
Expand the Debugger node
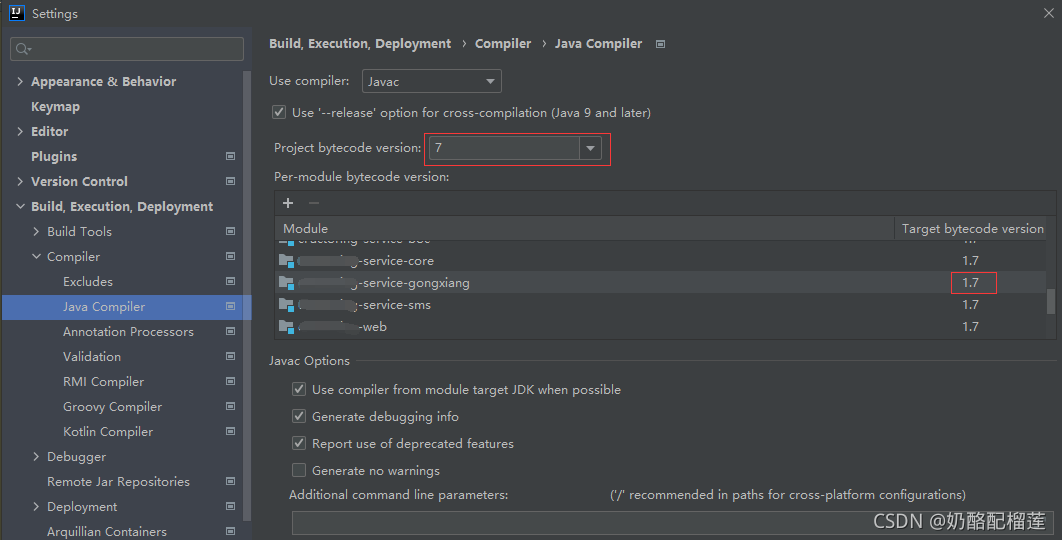(36, 457)
